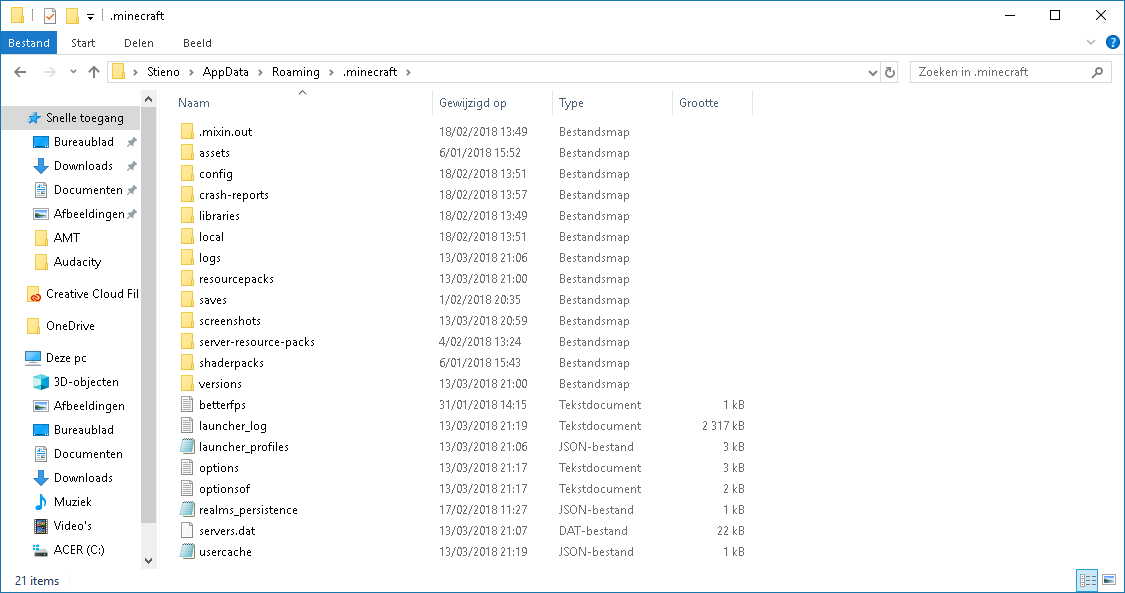Switch to the Start ribbon tab
Screen dimensions: 1125x593
pyautogui.click(x=83, y=43)
